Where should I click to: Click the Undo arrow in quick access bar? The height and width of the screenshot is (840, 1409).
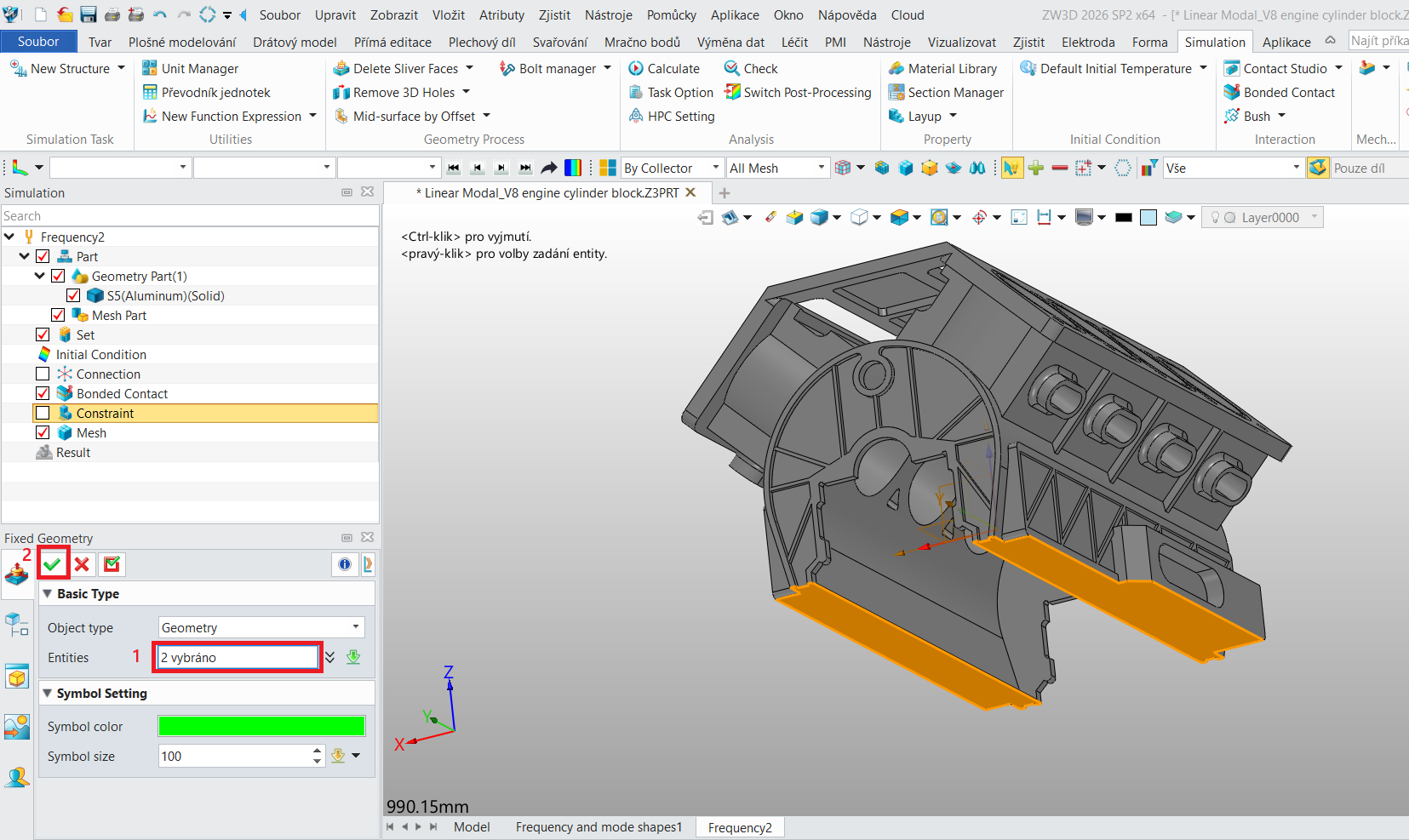tap(160, 14)
